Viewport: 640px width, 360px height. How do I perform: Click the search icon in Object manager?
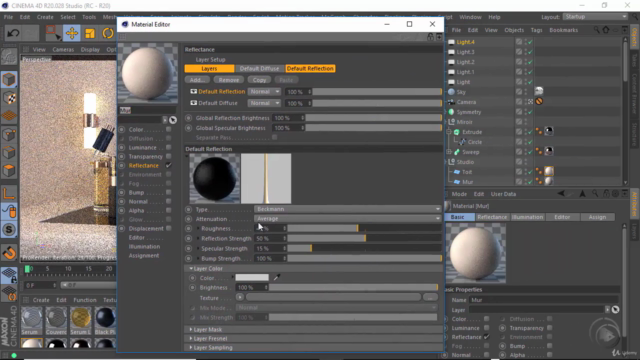pyautogui.click(x=596, y=30)
